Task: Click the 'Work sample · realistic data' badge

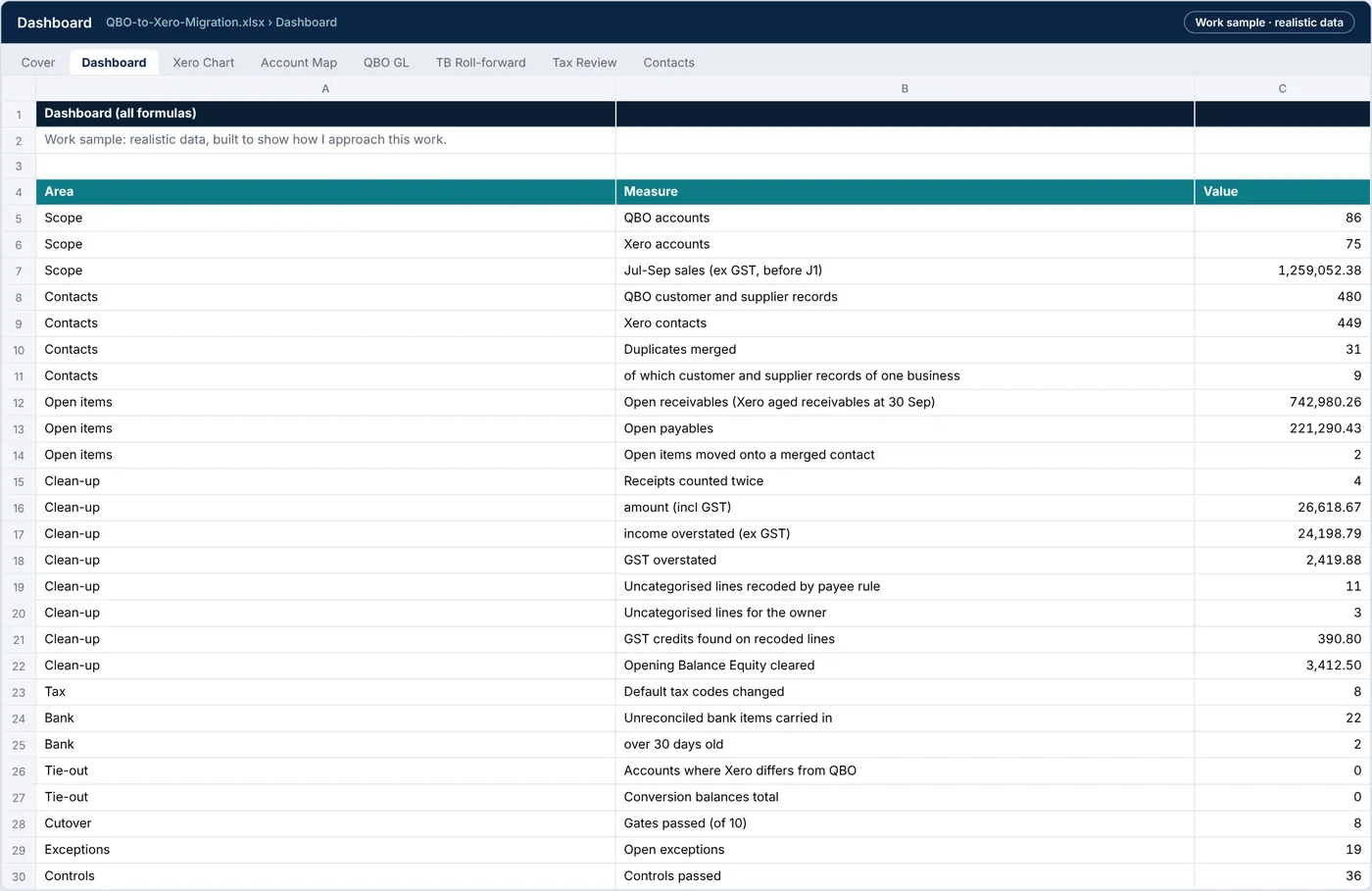Action: coord(1269,23)
